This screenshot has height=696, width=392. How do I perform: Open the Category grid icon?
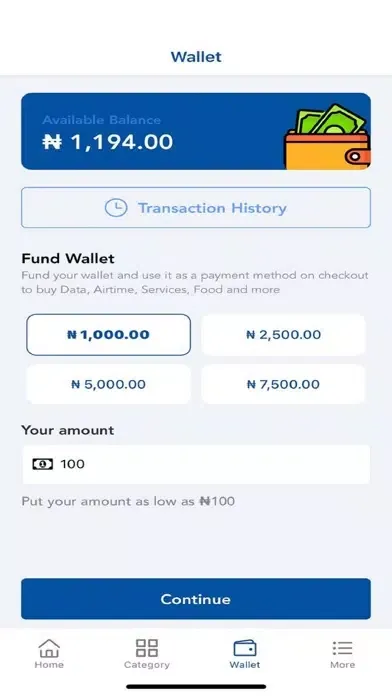coord(147,648)
